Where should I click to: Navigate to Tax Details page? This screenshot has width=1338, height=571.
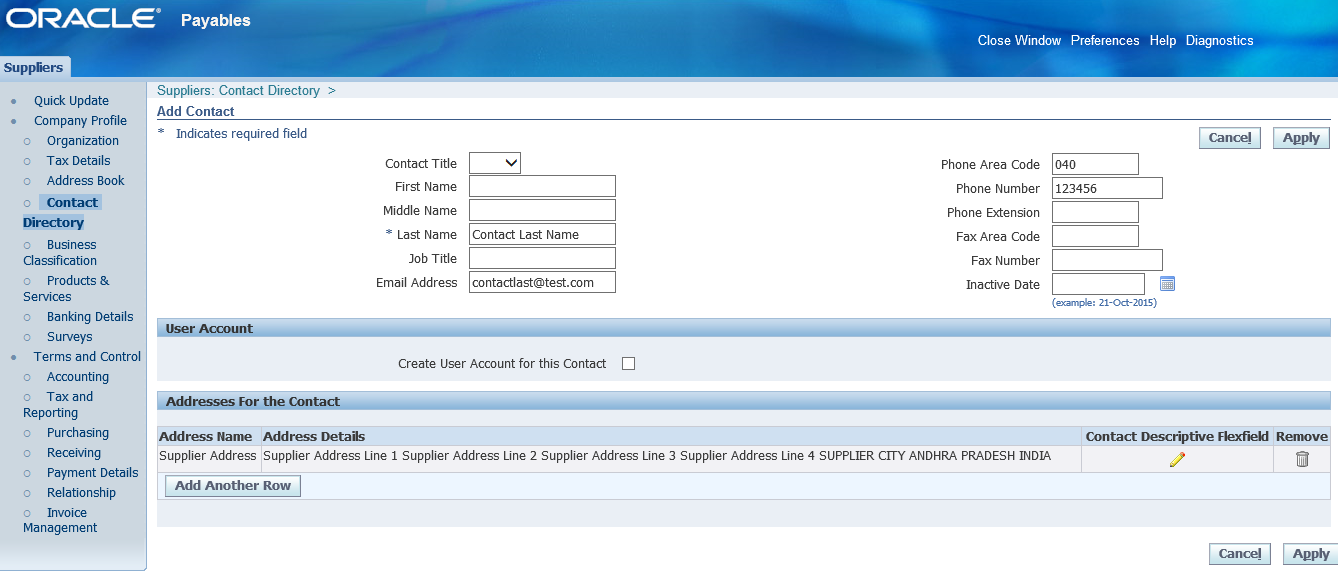point(78,161)
